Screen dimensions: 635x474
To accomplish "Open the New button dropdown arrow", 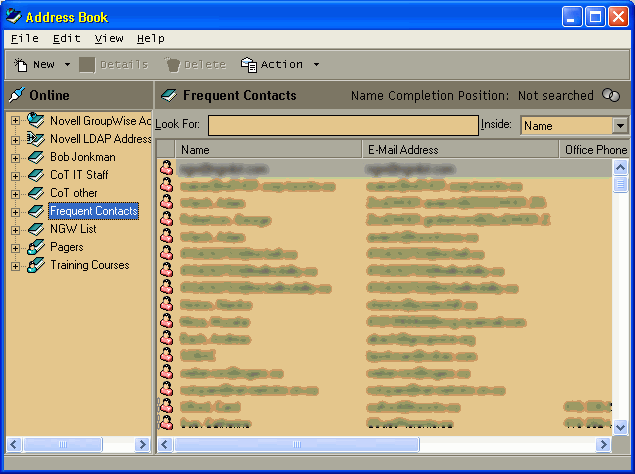I will pos(67,64).
